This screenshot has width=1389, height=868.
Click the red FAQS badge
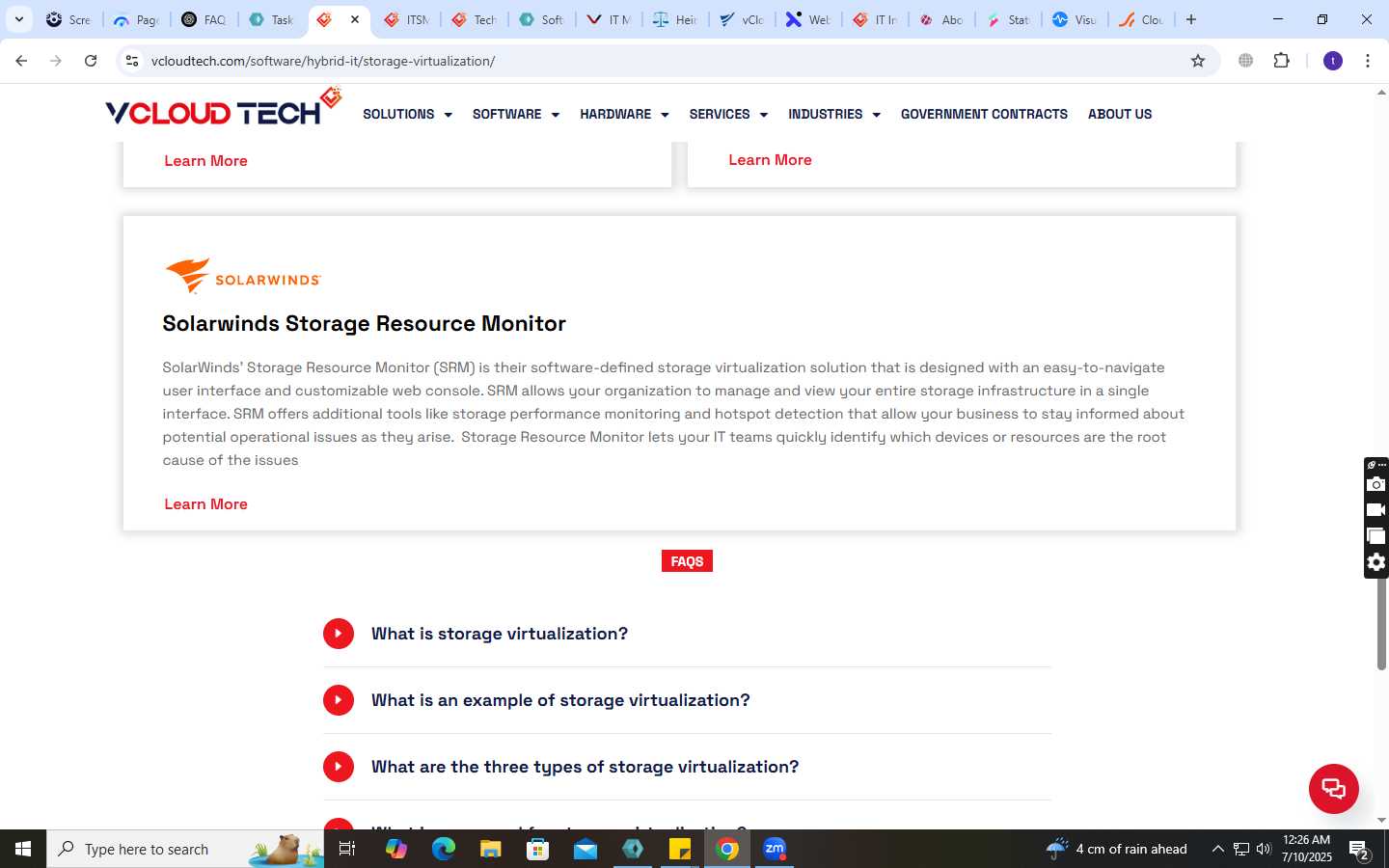(687, 561)
